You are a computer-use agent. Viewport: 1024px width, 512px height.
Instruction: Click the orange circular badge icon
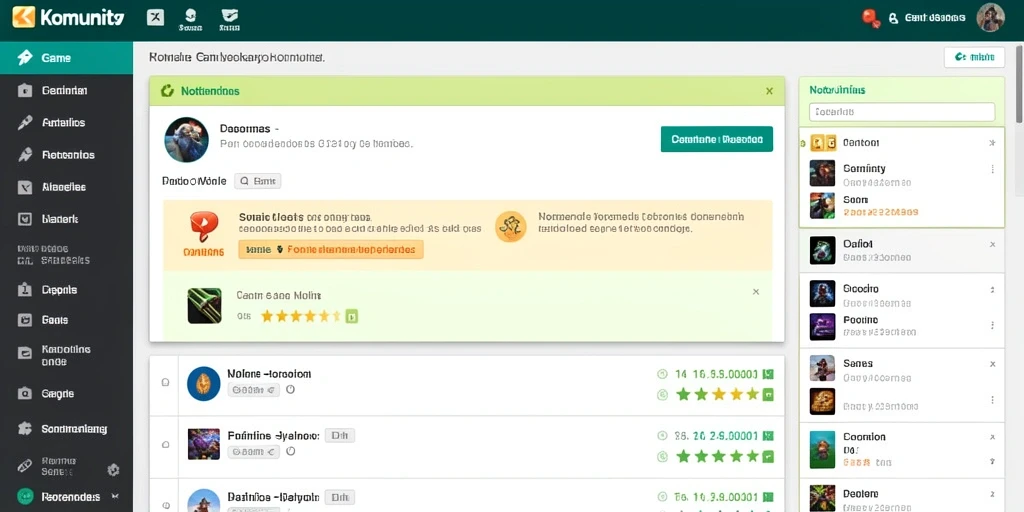(x=511, y=227)
